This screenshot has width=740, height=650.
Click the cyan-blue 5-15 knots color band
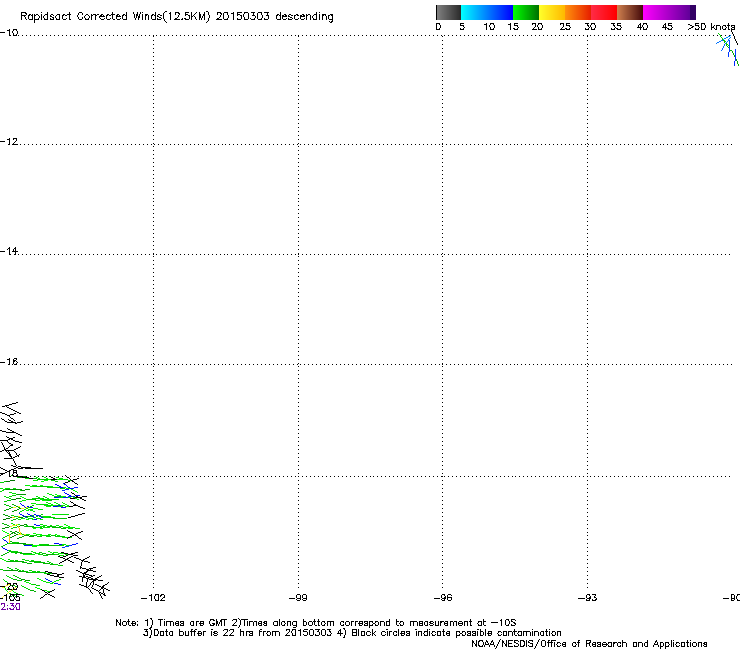click(x=487, y=12)
